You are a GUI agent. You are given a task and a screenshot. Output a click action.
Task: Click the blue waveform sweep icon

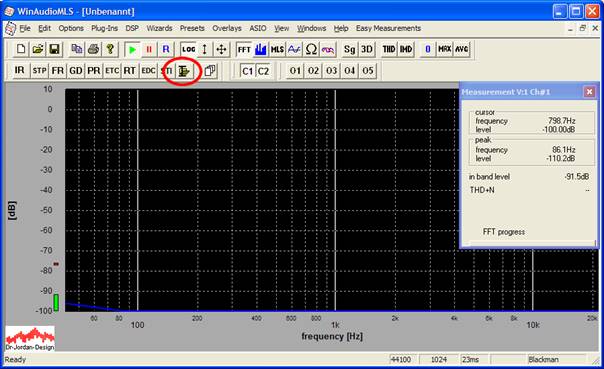click(x=294, y=49)
